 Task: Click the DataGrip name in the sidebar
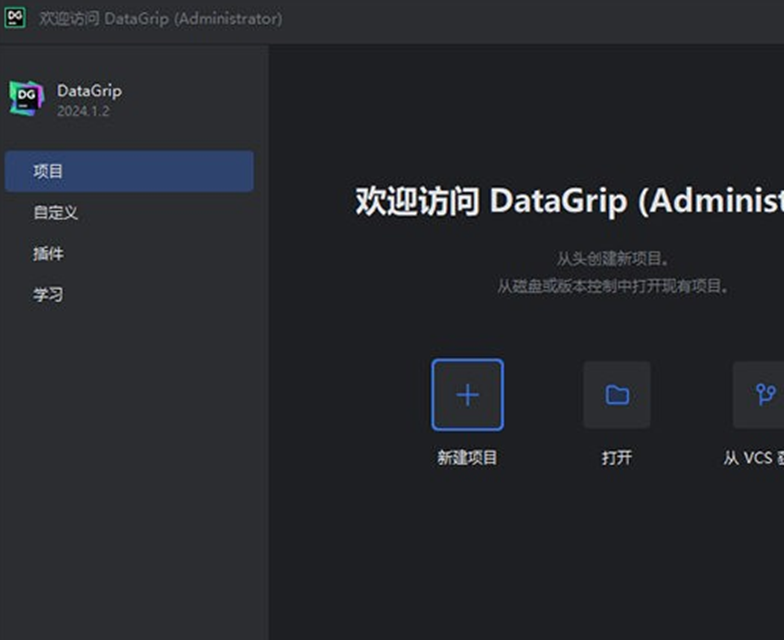(89, 91)
